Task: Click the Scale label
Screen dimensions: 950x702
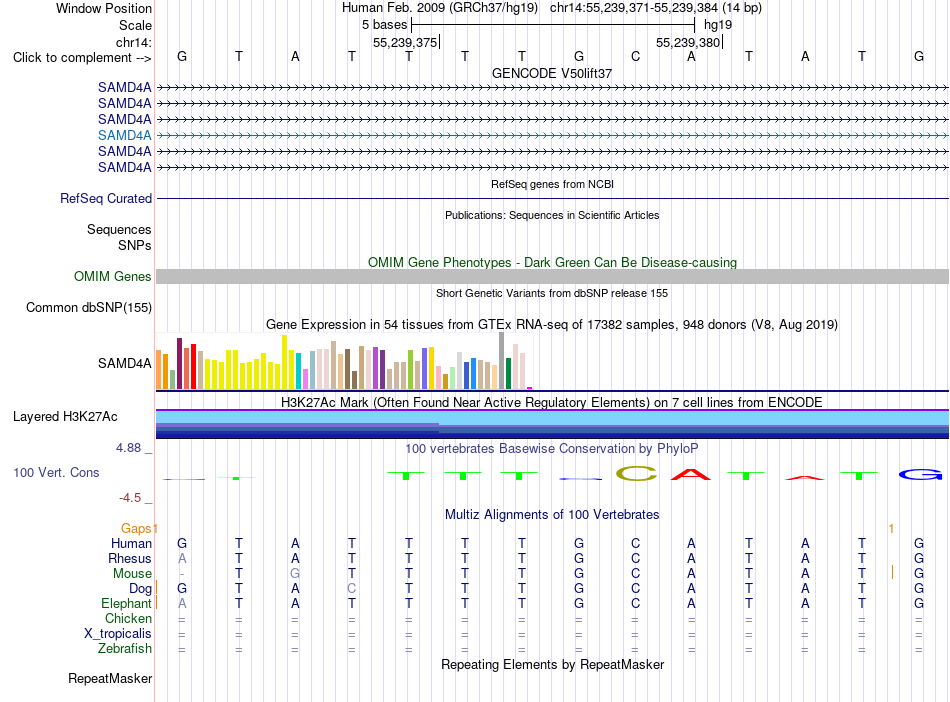Action: click(x=135, y=25)
